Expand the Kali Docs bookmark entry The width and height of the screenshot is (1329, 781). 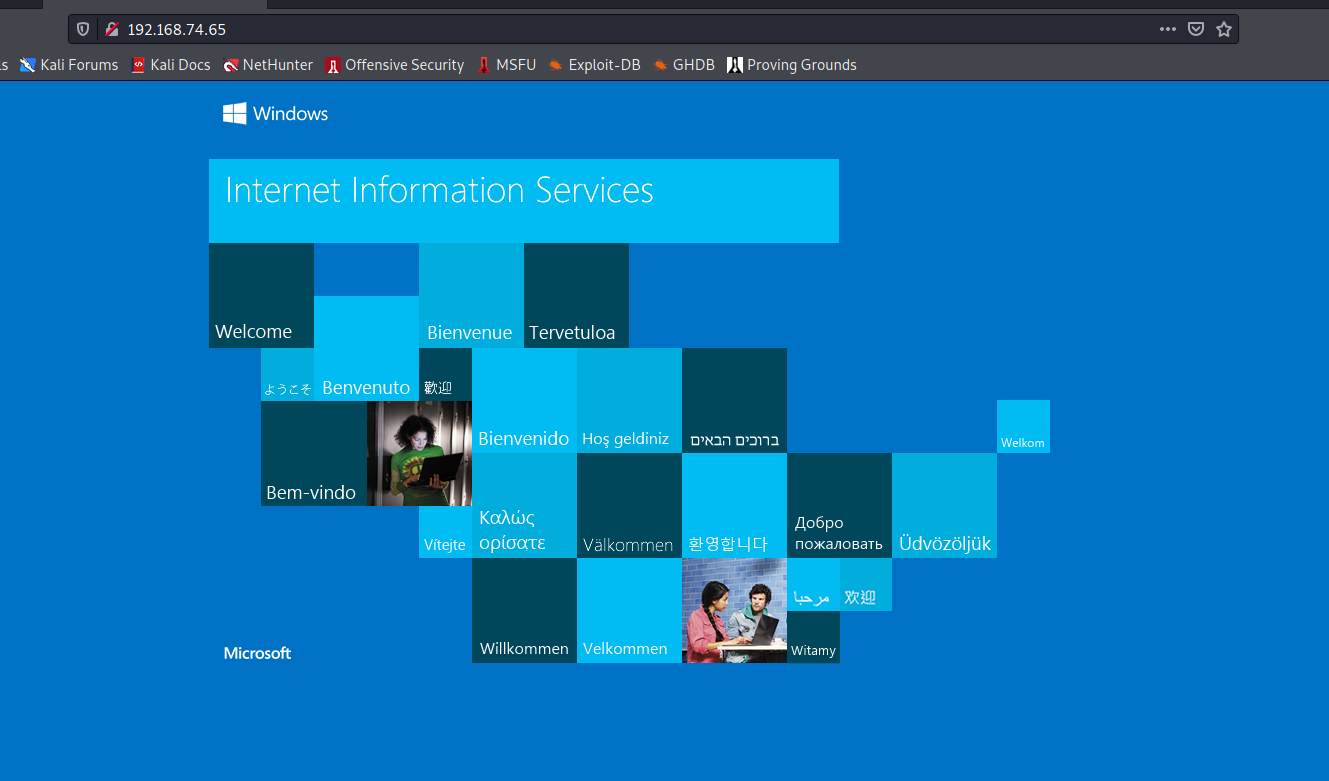click(171, 64)
